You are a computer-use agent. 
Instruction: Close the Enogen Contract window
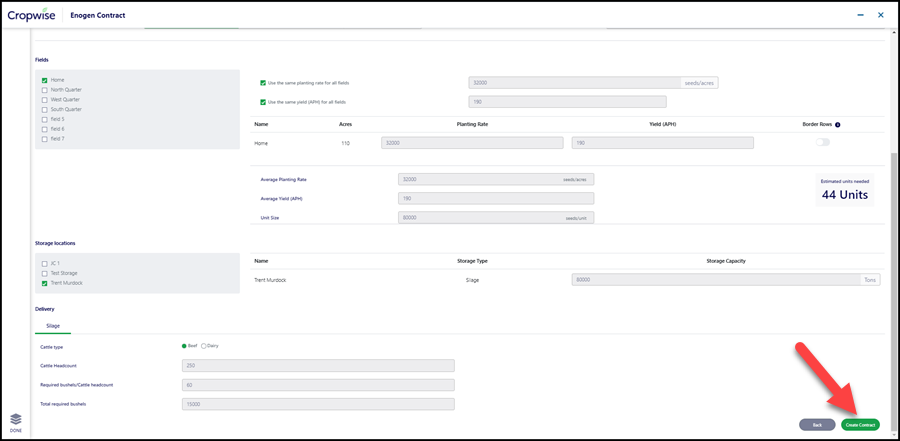(x=880, y=16)
